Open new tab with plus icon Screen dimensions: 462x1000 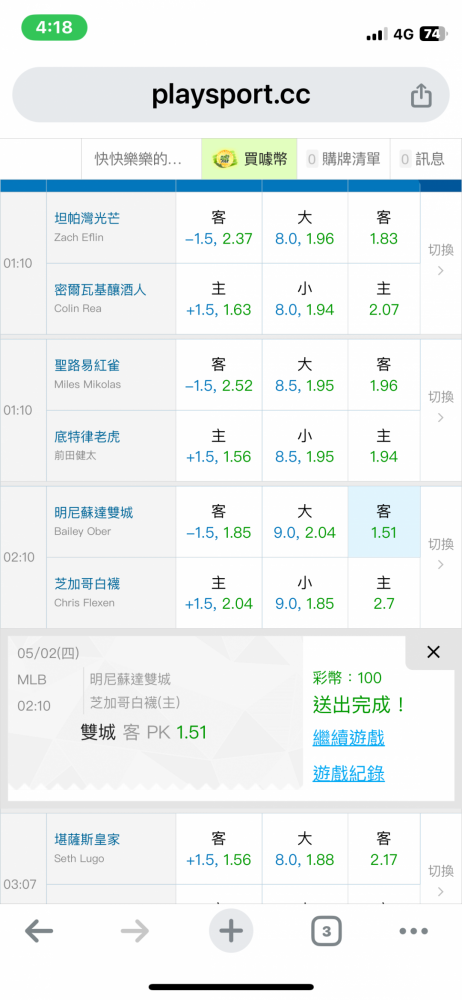(231, 932)
